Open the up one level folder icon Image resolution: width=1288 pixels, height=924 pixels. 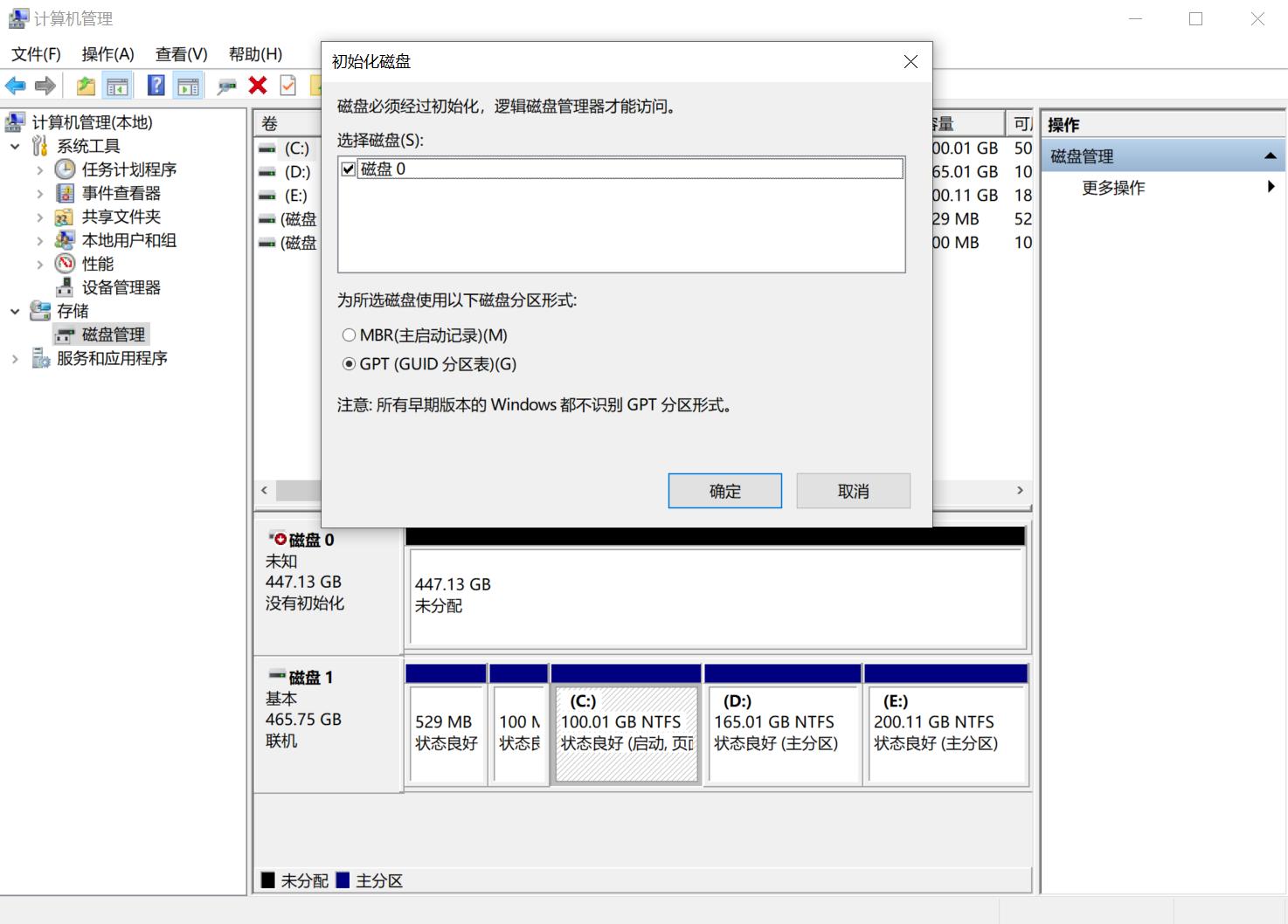pos(85,85)
